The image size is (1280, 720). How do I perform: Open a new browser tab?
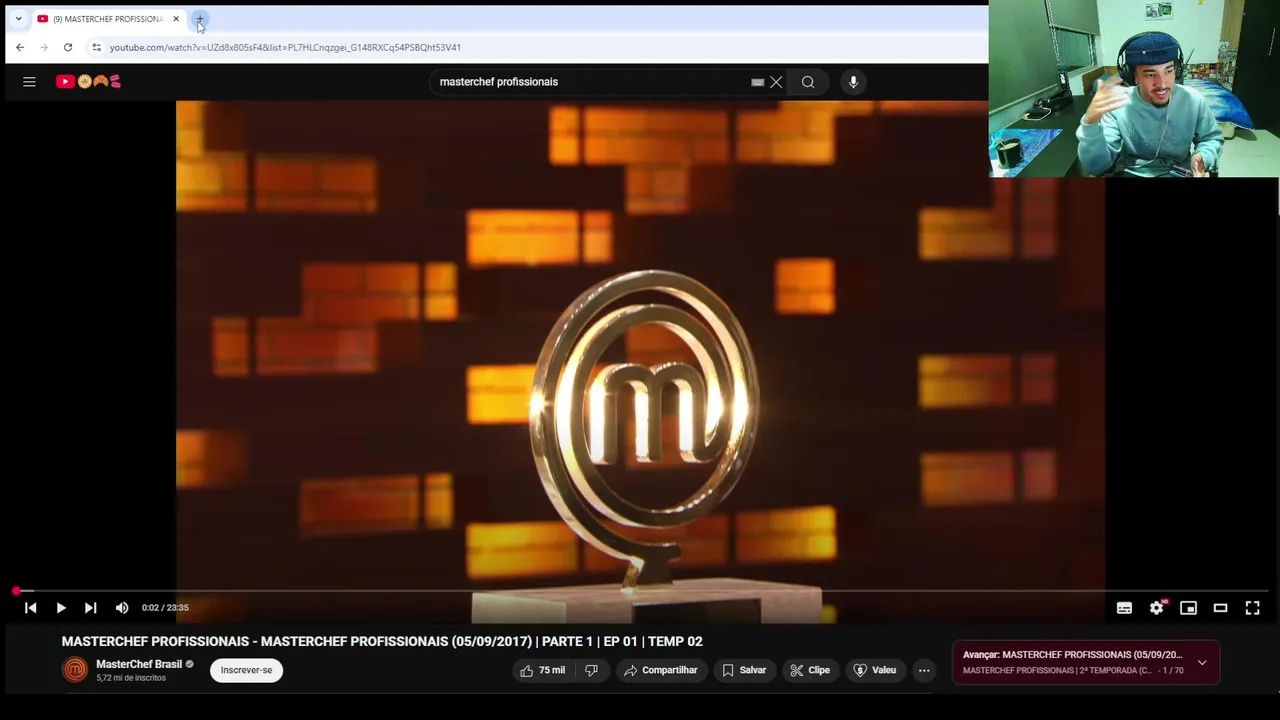[x=199, y=19]
